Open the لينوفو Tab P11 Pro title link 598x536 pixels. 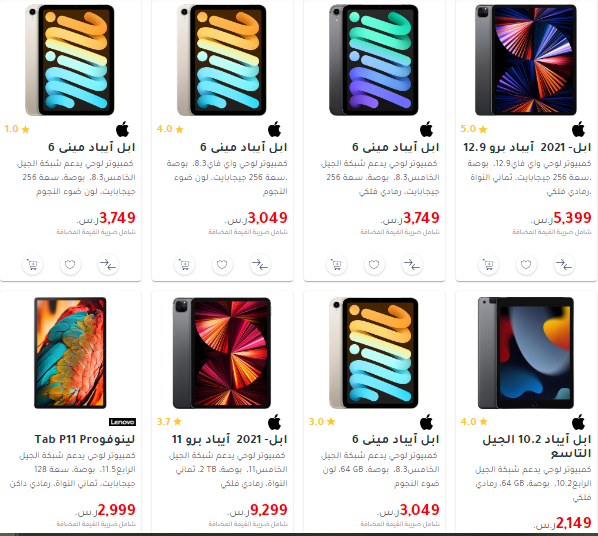pyautogui.click(x=85, y=439)
